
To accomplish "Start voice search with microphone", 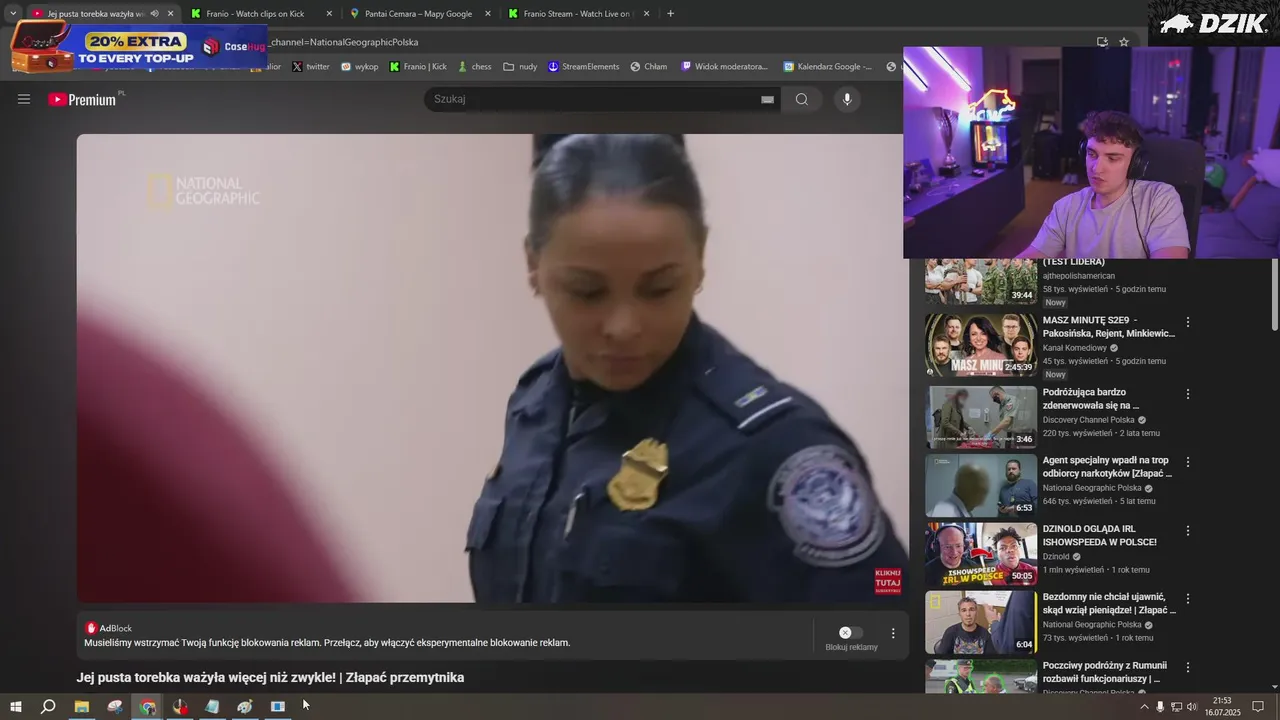I will [x=847, y=99].
